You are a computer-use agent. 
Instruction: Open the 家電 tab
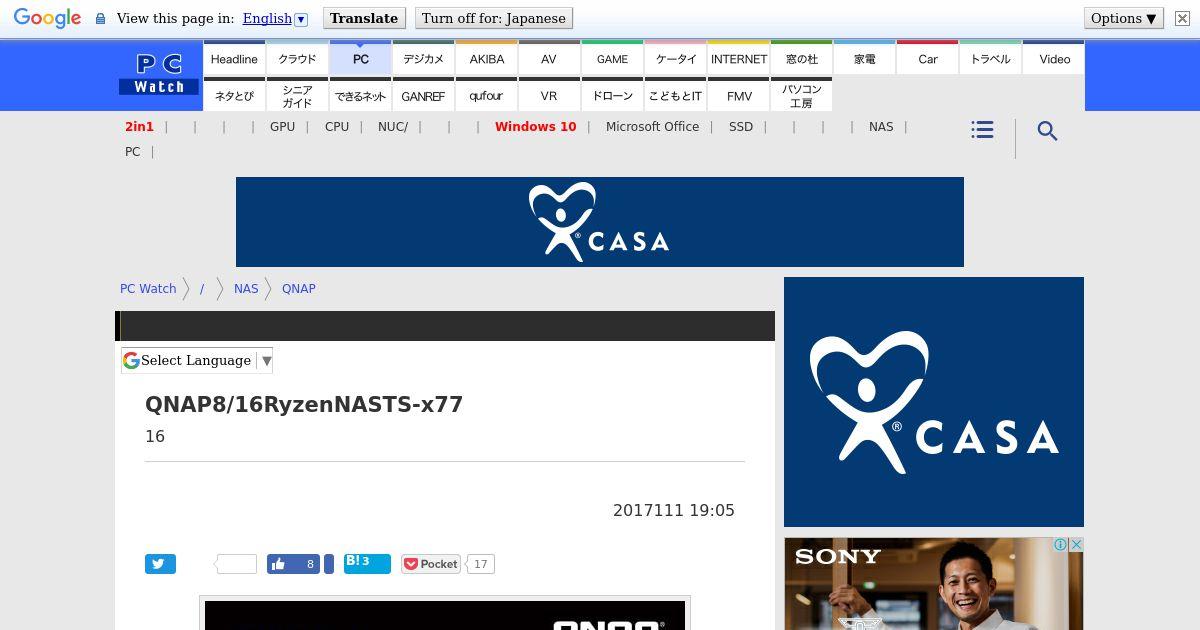coord(864,59)
